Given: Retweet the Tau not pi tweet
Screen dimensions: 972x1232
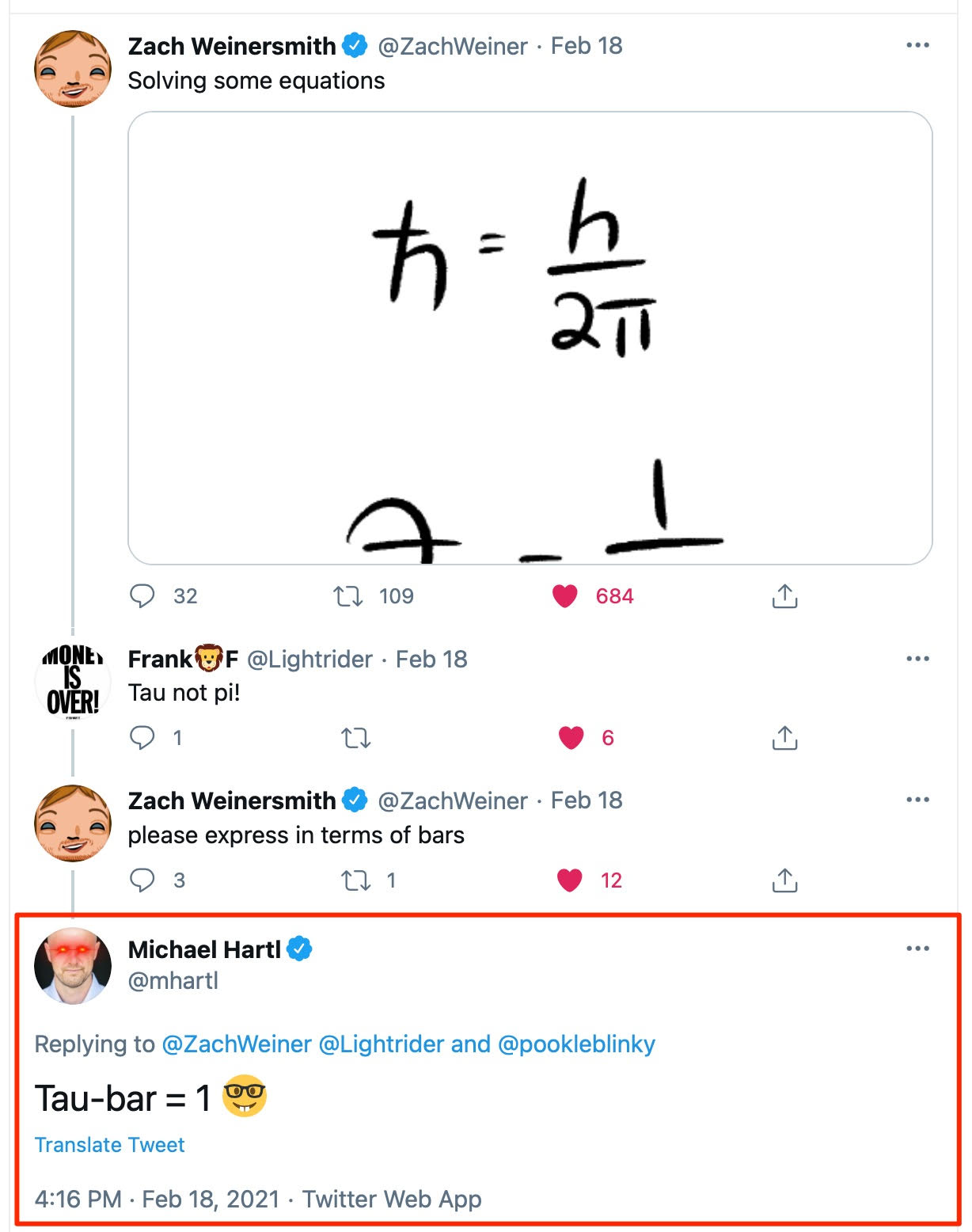Looking at the screenshot, I should tap(355, 738).
